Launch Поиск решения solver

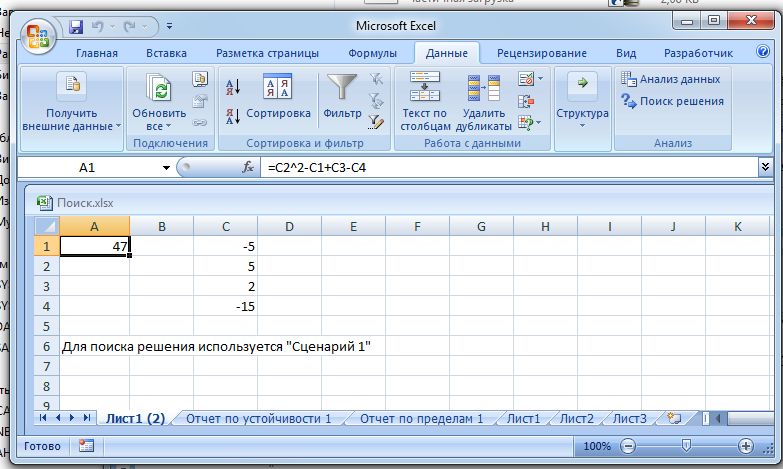pos(672,101)
